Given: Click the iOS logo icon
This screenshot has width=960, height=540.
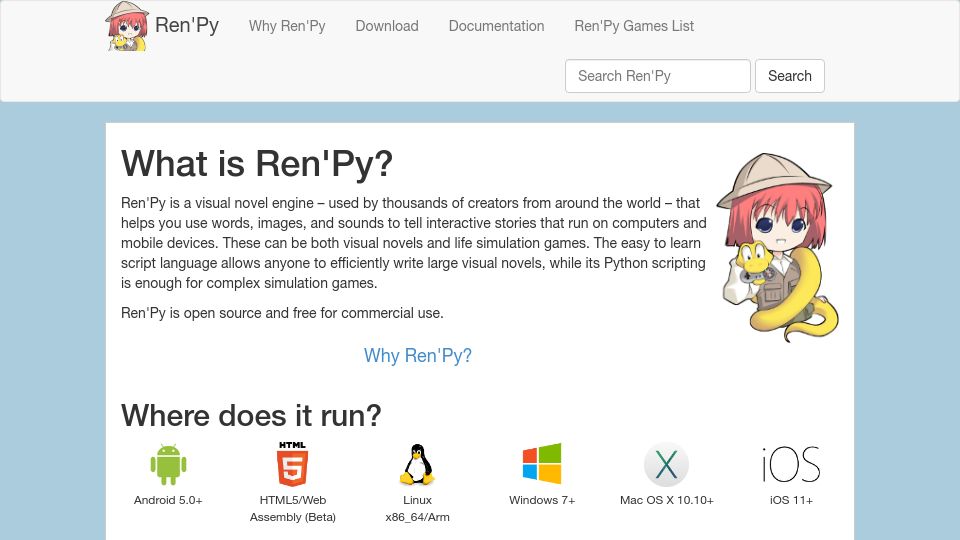Looking at the screenshot, I should click(791, 465).
